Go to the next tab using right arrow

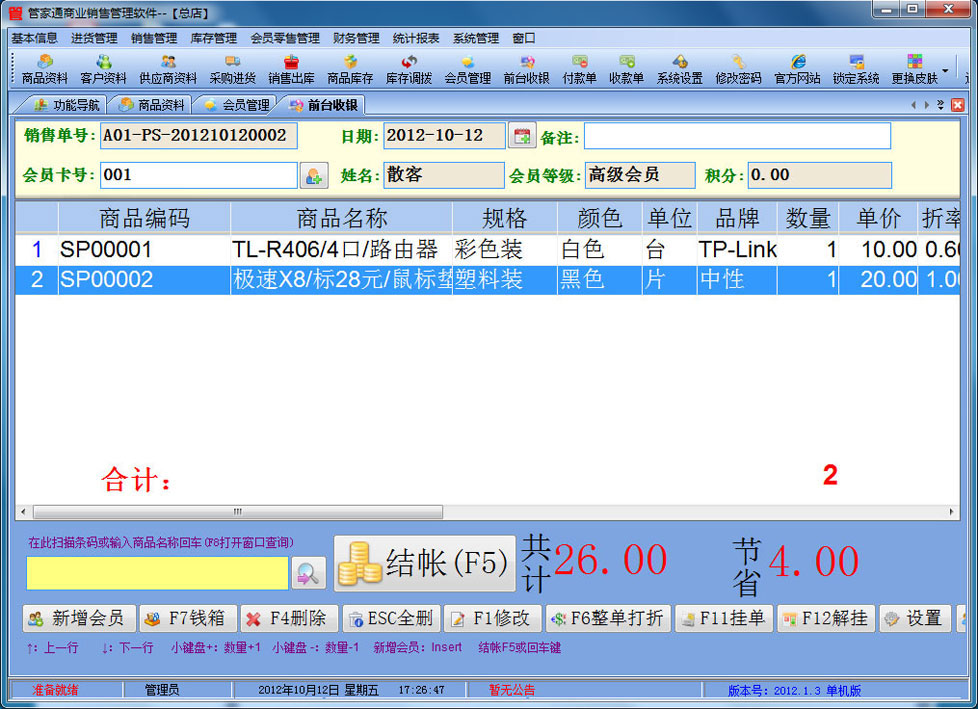927,105
